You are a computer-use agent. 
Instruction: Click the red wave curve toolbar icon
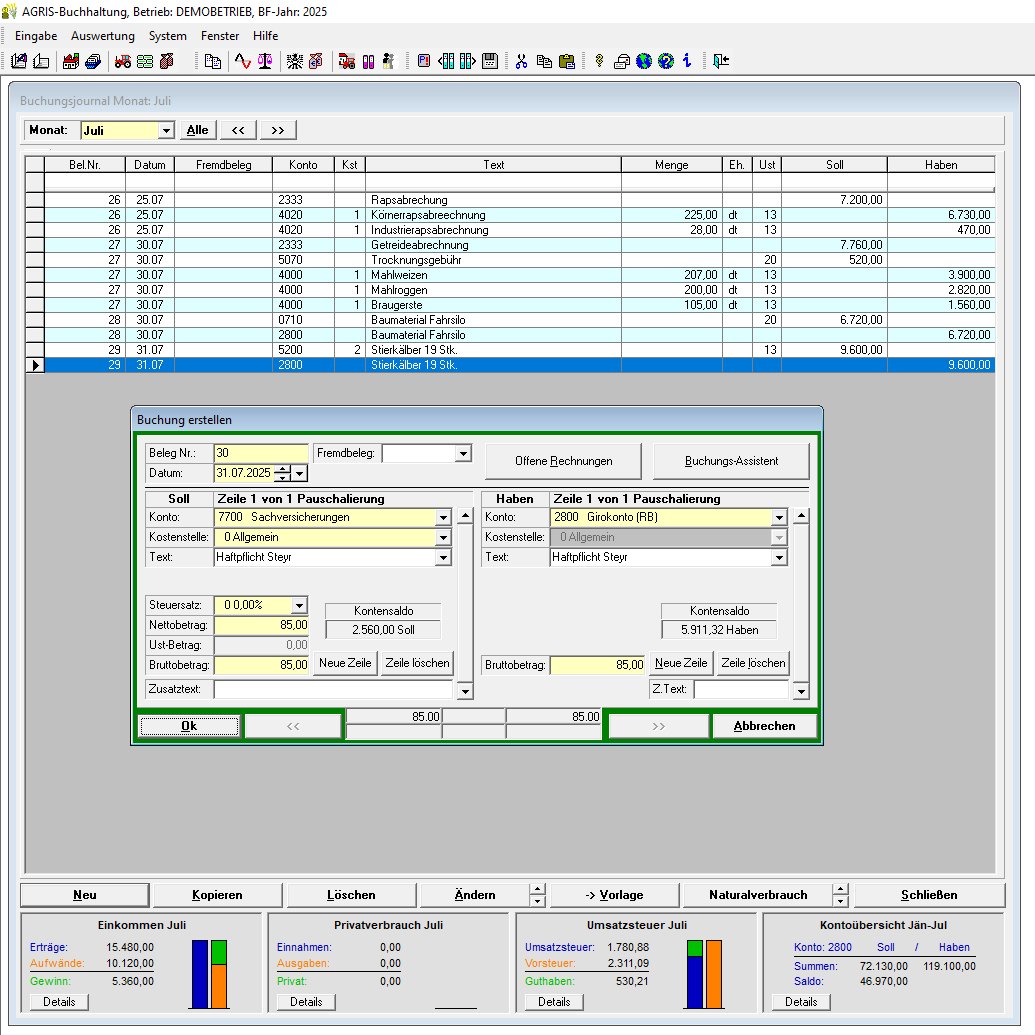(x=242, y=61)
